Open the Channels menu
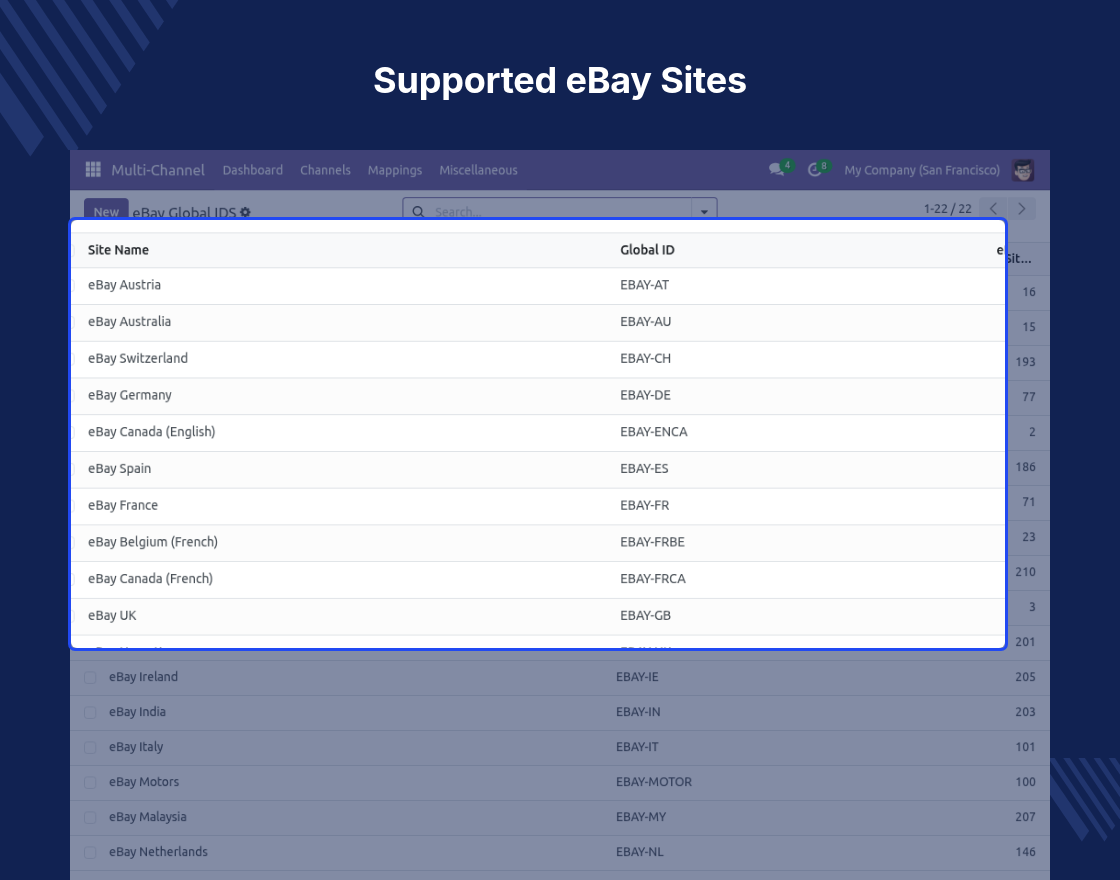This screenshot has height=880, width=1120. click(x=325, y=170)
